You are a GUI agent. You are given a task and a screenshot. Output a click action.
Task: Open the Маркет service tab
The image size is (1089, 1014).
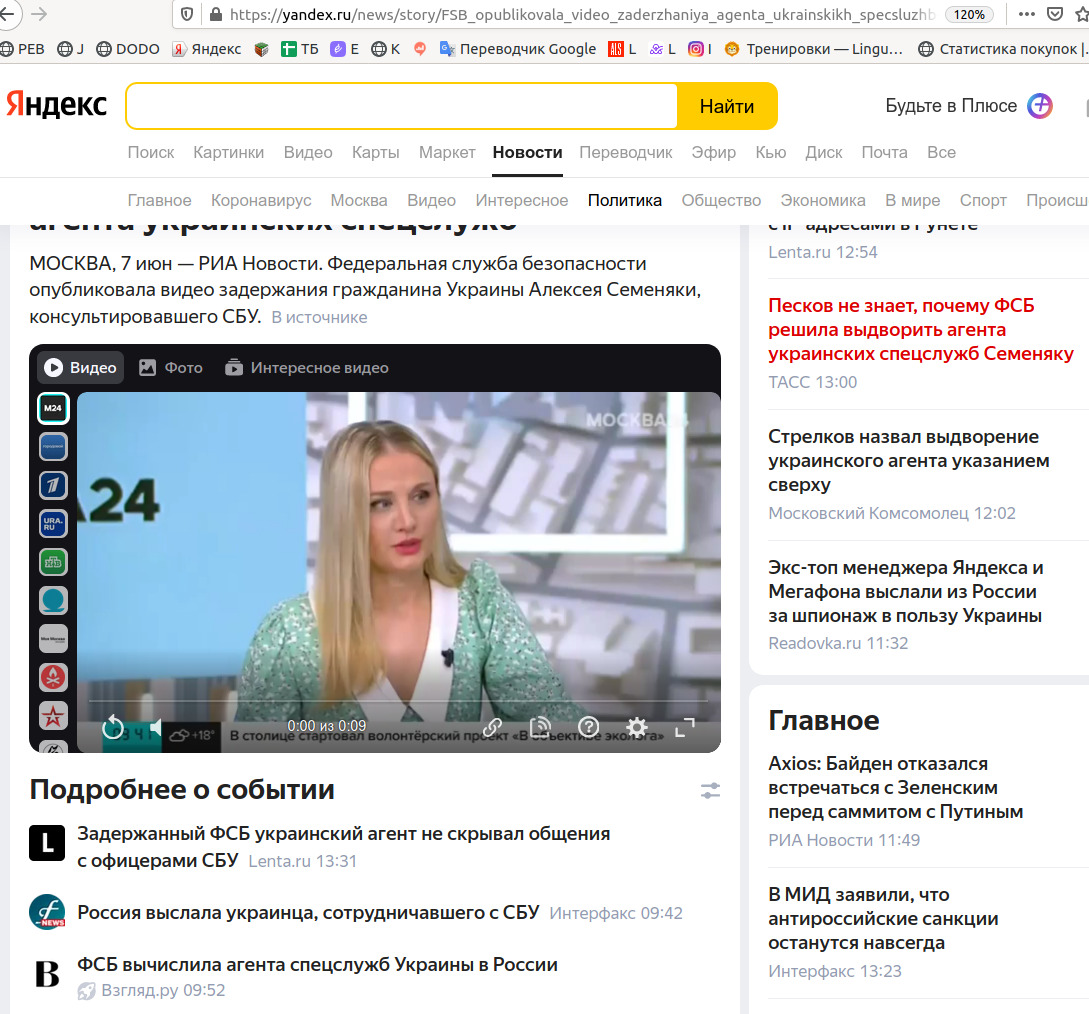447,152
